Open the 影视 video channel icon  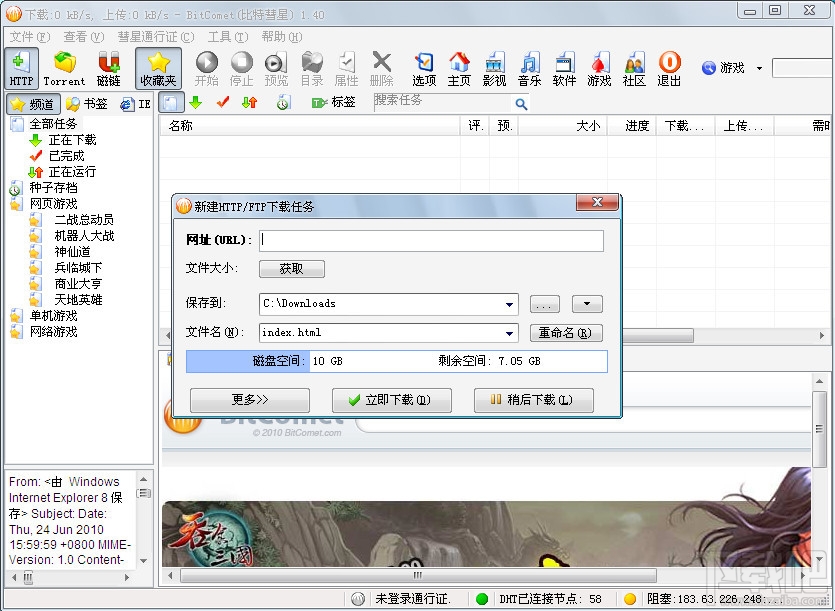pos(494,68)
